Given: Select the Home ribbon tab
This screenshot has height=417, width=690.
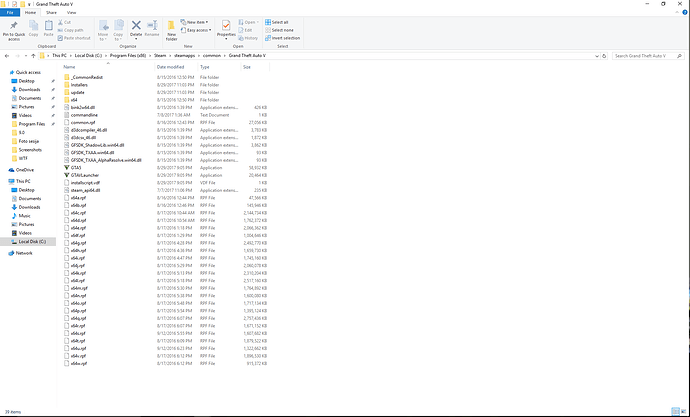Looking at the screenshot, I should click(30, 13).
